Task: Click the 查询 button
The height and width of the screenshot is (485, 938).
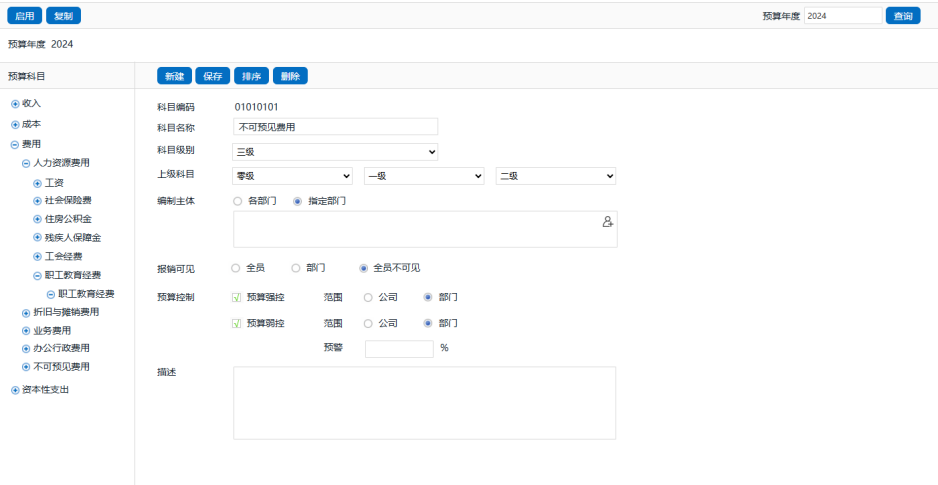Action: [902, 16]
